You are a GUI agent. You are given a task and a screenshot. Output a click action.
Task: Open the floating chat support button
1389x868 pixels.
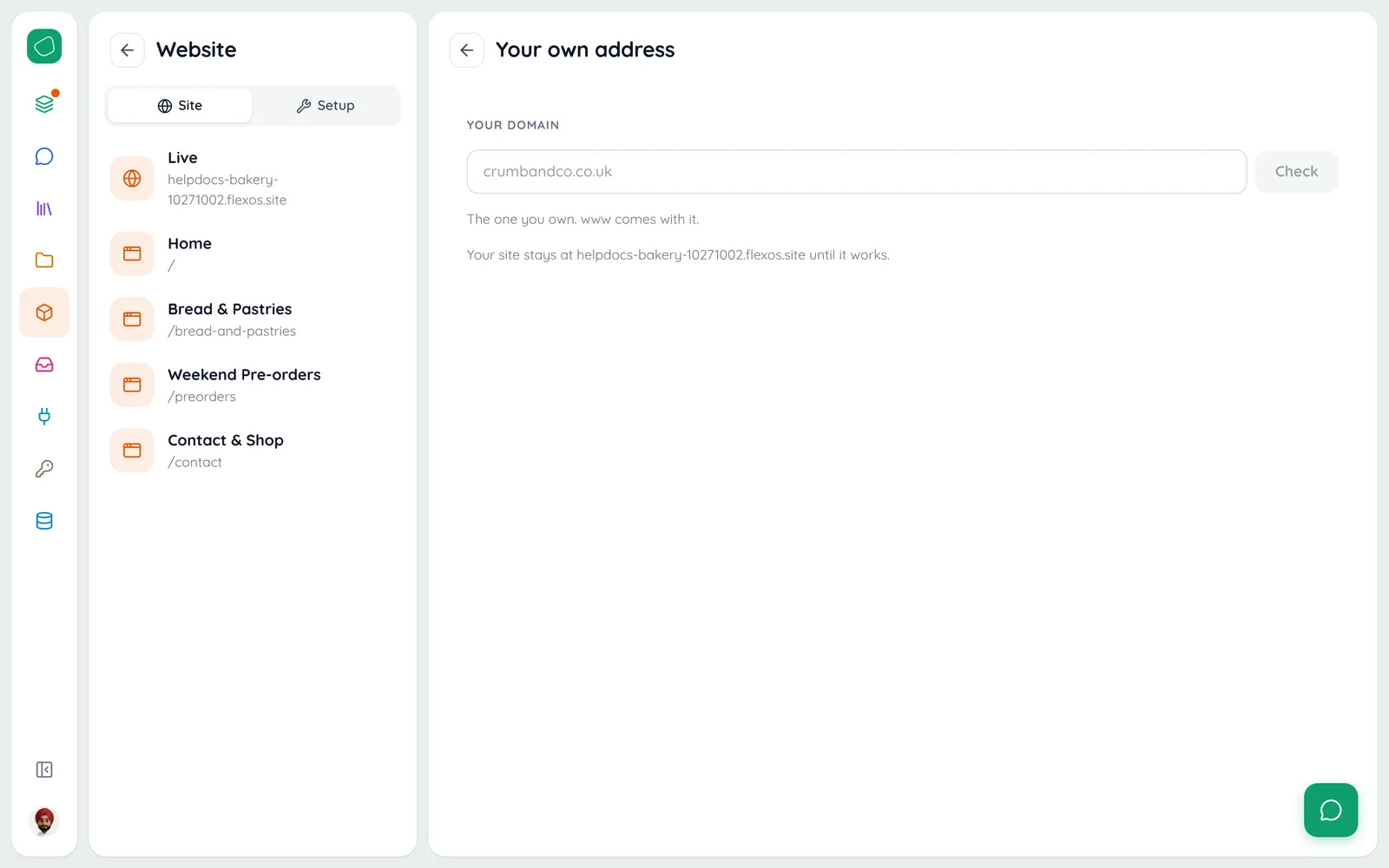pyautogui.click(x=1331, y=810)
